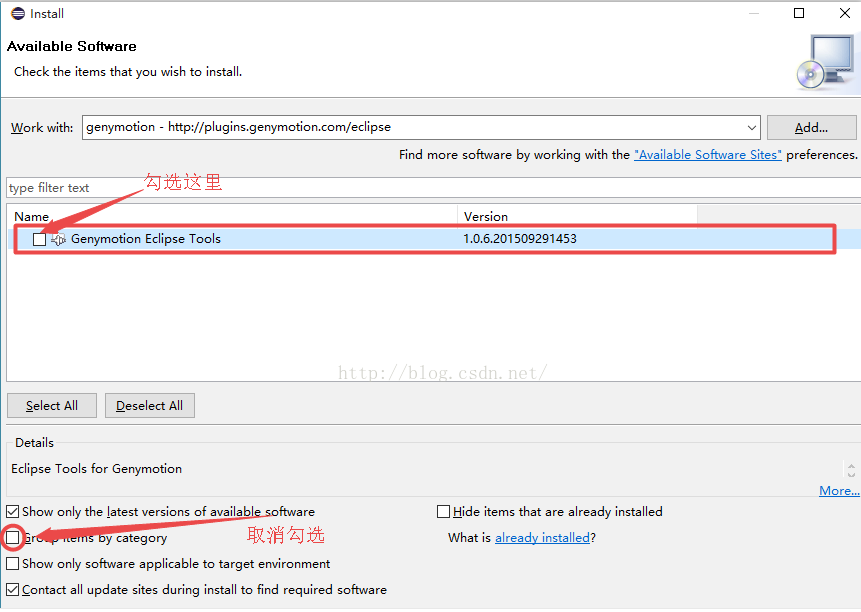Click the Details scroll stepper arrows
The width and height of the screenshot is (861, 612).
851,470
